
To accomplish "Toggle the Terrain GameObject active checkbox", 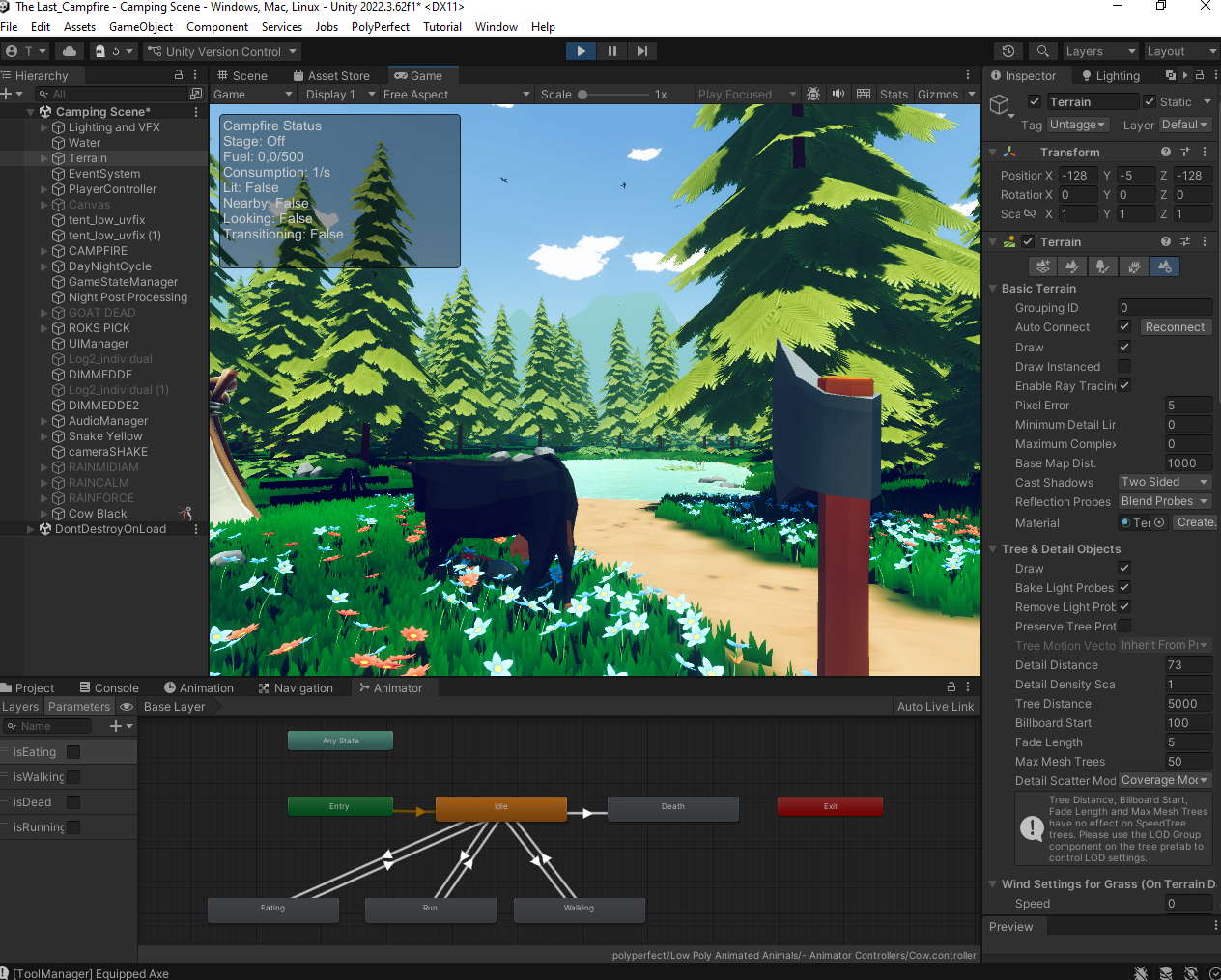I will pyautogui.click(x=1035, y=101).
